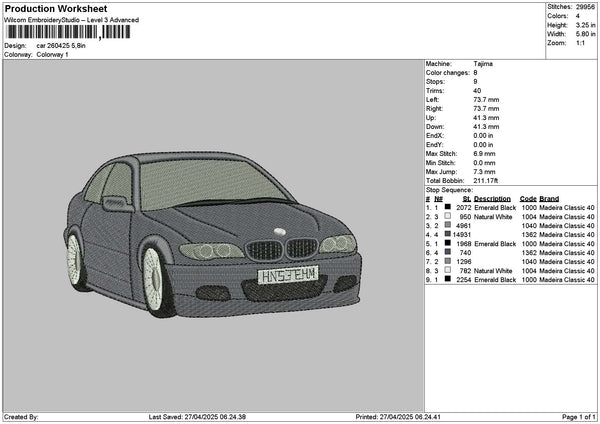Viewport: 600px width, 424px height.
Task: Click the St. stitch count column header
Action: [467, 198]
